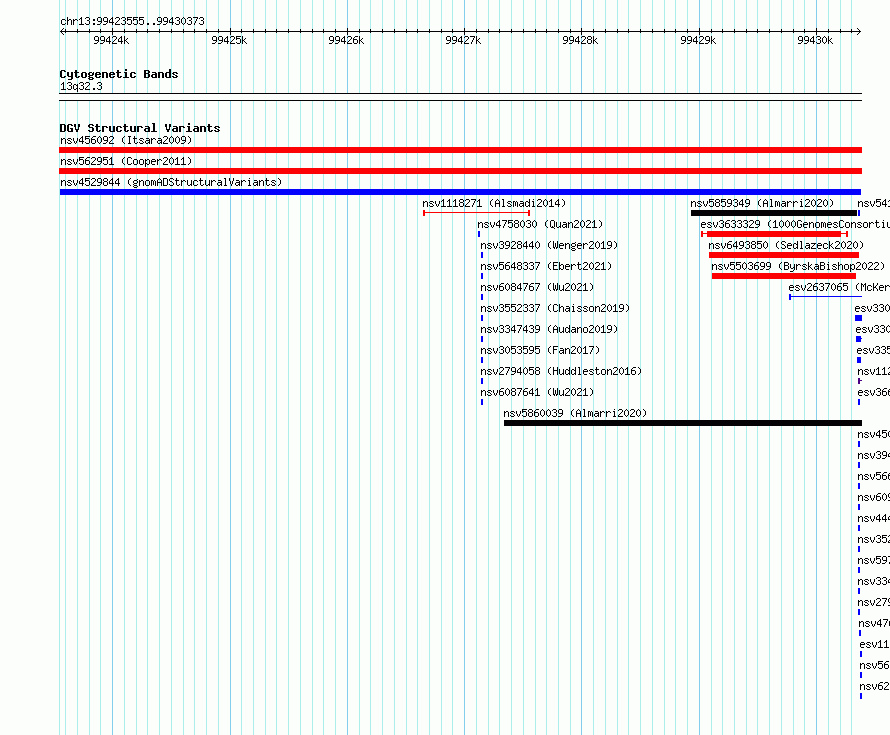Click the thin red line for nsv1118271

[x=477, y=213]
